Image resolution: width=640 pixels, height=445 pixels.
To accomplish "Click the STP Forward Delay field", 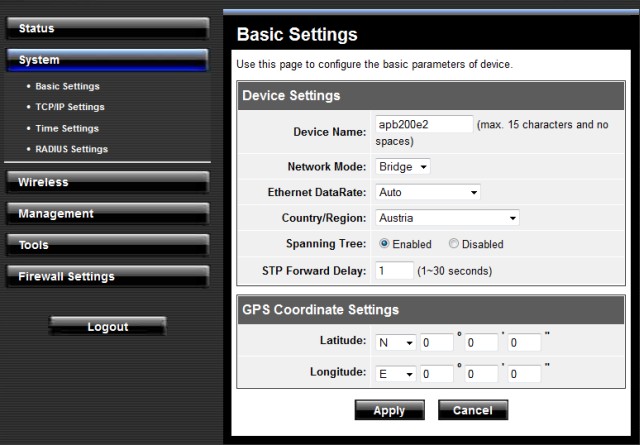I will [x=394, y=271].
